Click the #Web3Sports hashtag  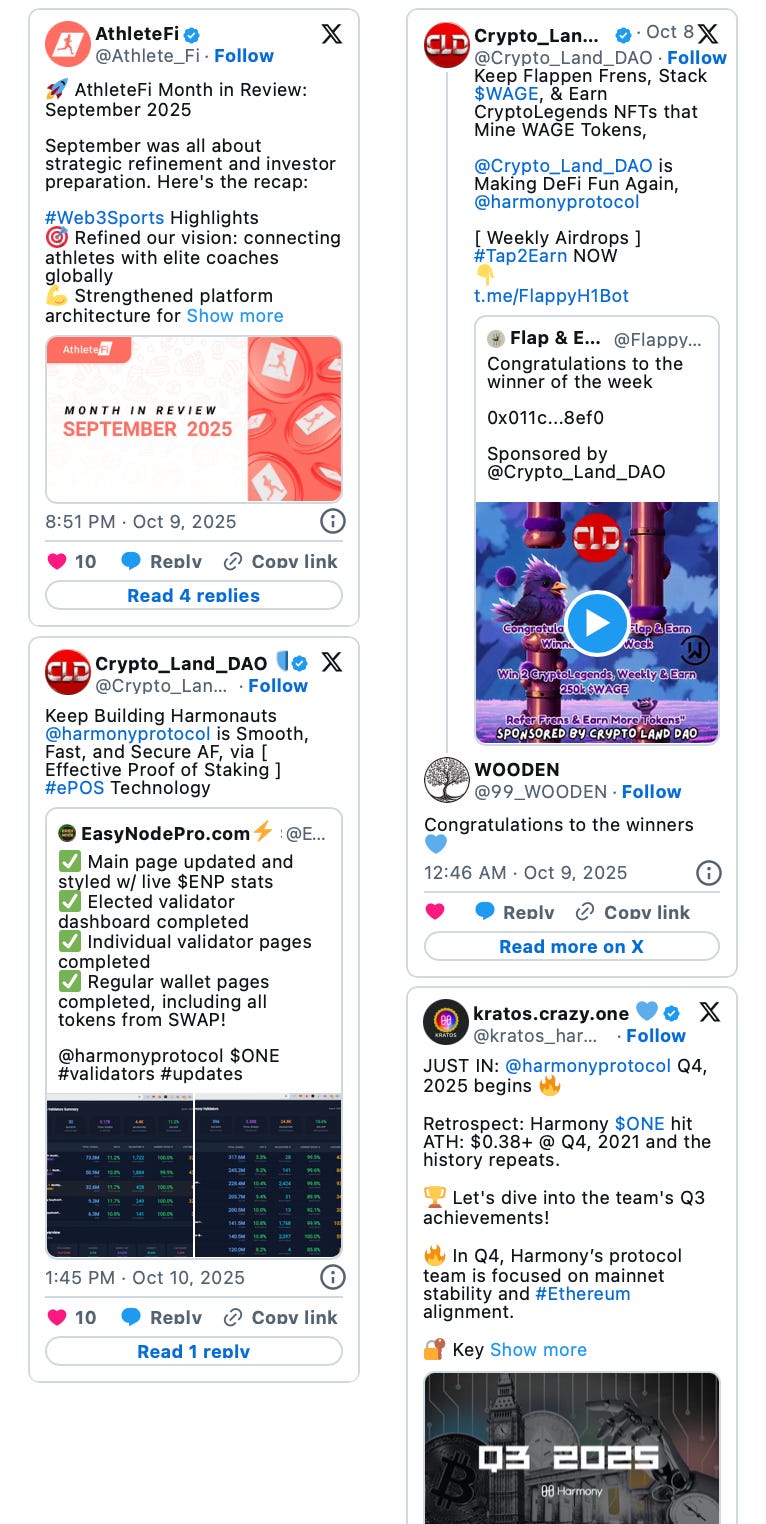point(105,218)
